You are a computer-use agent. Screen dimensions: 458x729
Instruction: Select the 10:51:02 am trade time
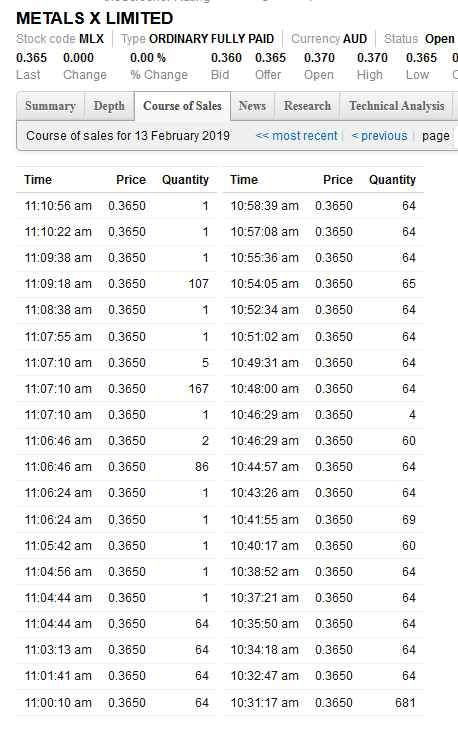[x=265, y=337]
